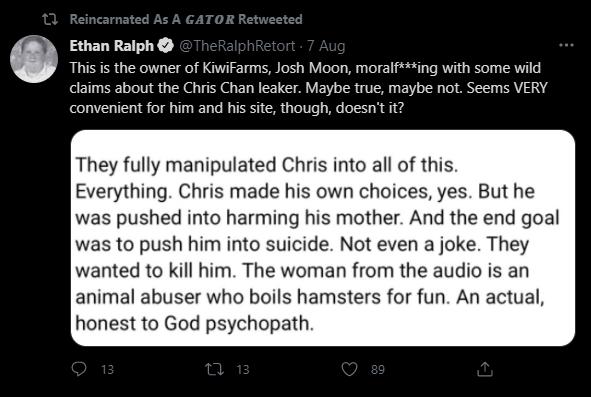Click the word Retweeted in the header notice
The height and width of the screenshot is (397, 591).
(x=270, y=19)
